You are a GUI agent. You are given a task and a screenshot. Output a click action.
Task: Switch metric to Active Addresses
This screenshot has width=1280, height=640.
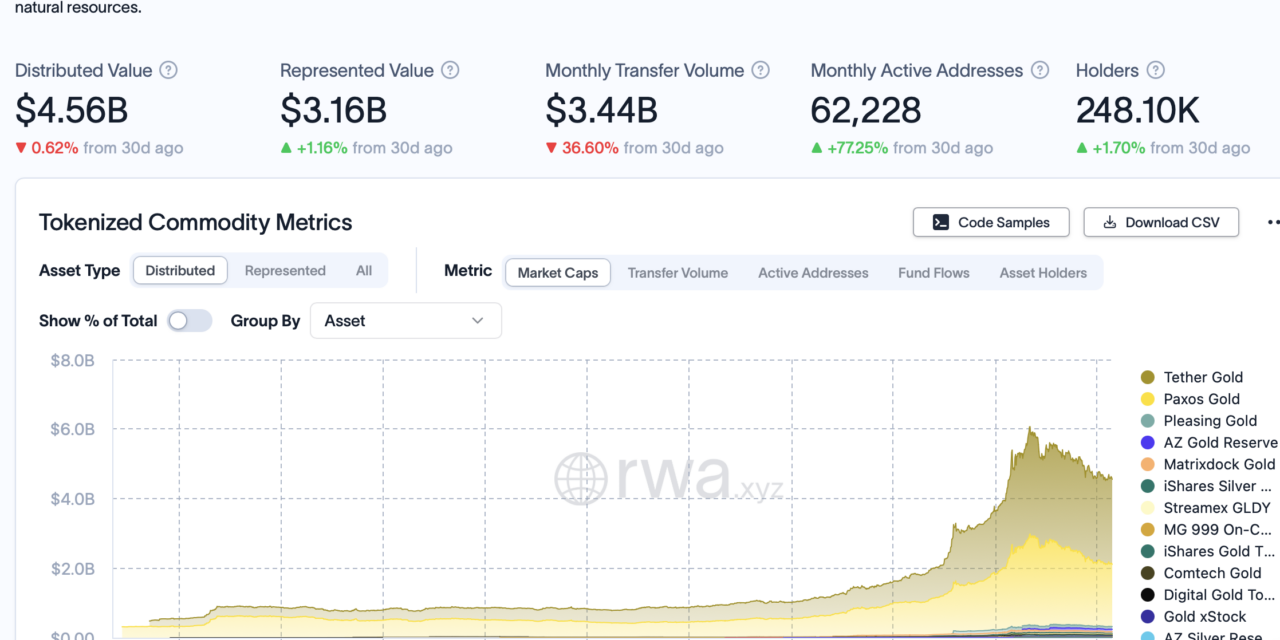(813, 272)
